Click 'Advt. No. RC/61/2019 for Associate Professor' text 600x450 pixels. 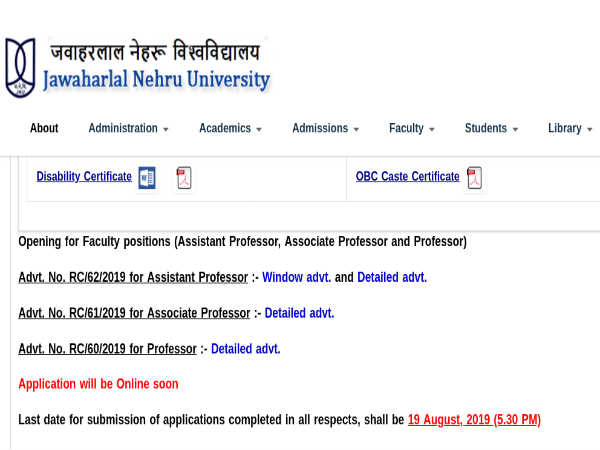[x=134, y=313]
